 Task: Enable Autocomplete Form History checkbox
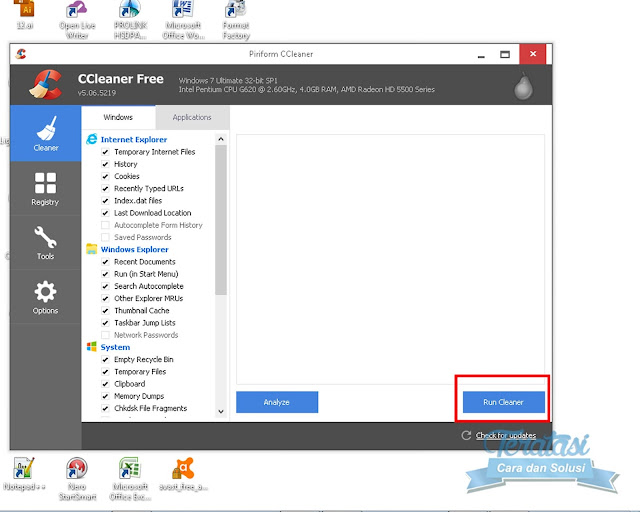pyautogui.click(x=105, y=225)
